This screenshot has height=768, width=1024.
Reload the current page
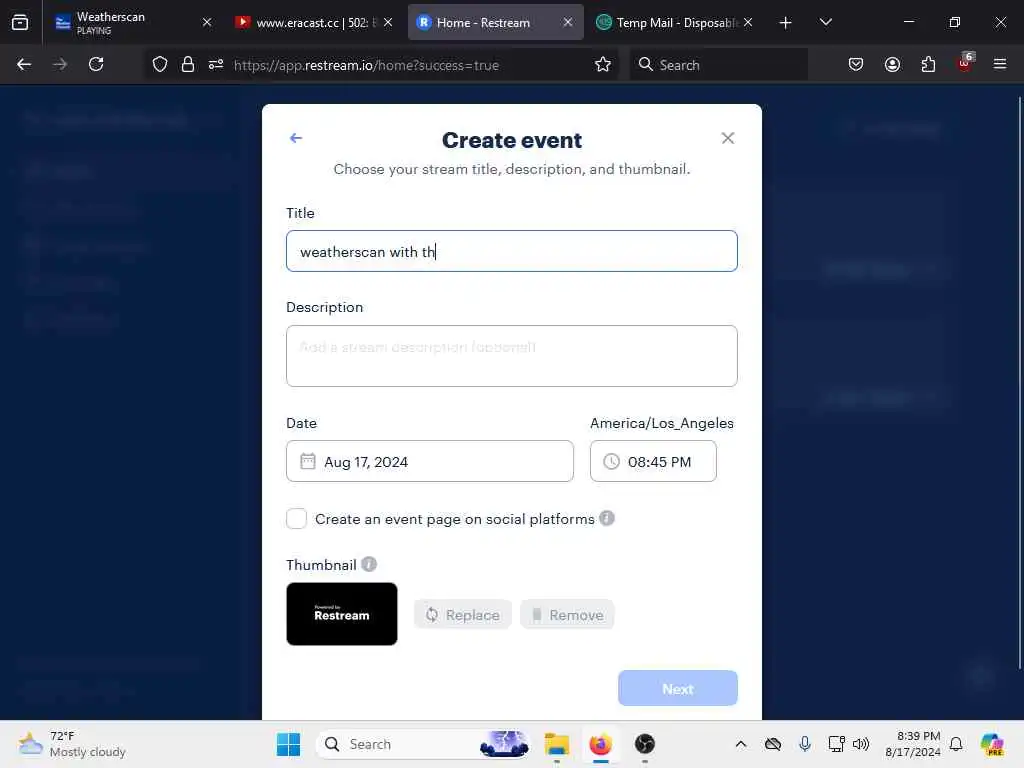(96, 64)
